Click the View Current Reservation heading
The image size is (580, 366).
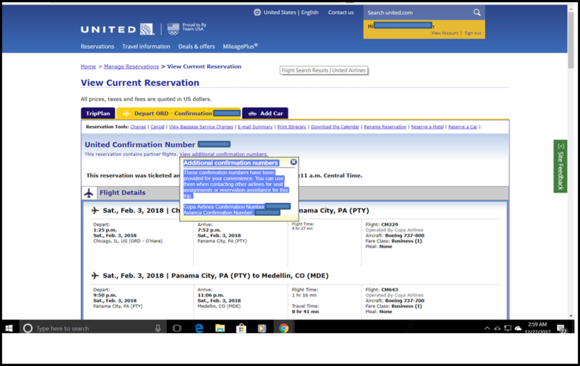(x=140, y=83)
